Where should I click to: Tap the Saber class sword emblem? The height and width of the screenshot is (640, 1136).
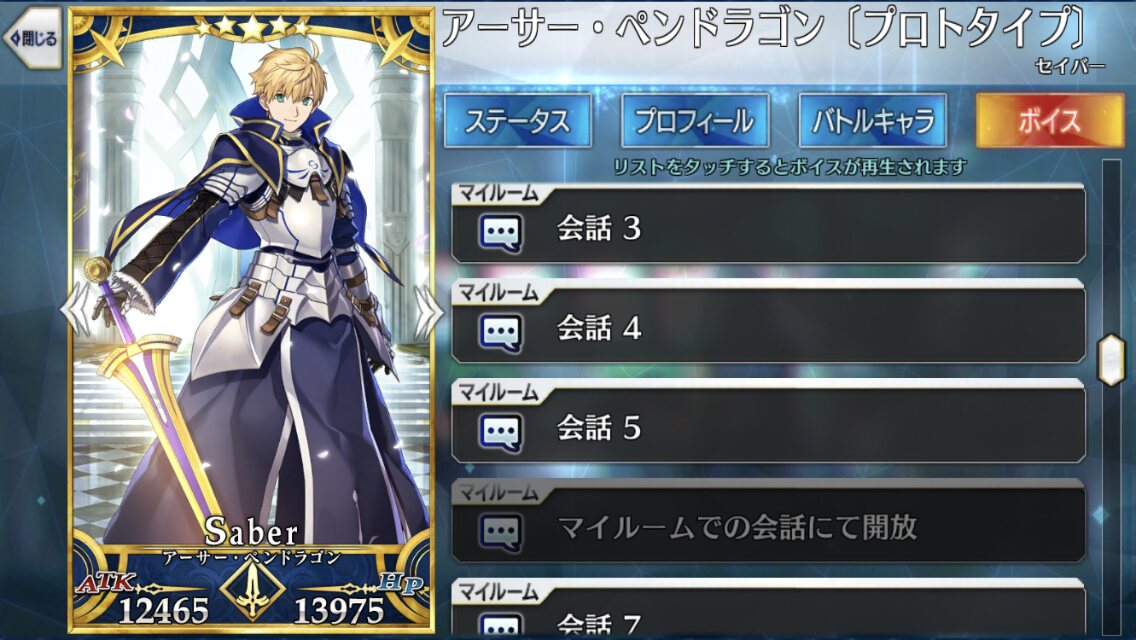(x=252, y=589)
